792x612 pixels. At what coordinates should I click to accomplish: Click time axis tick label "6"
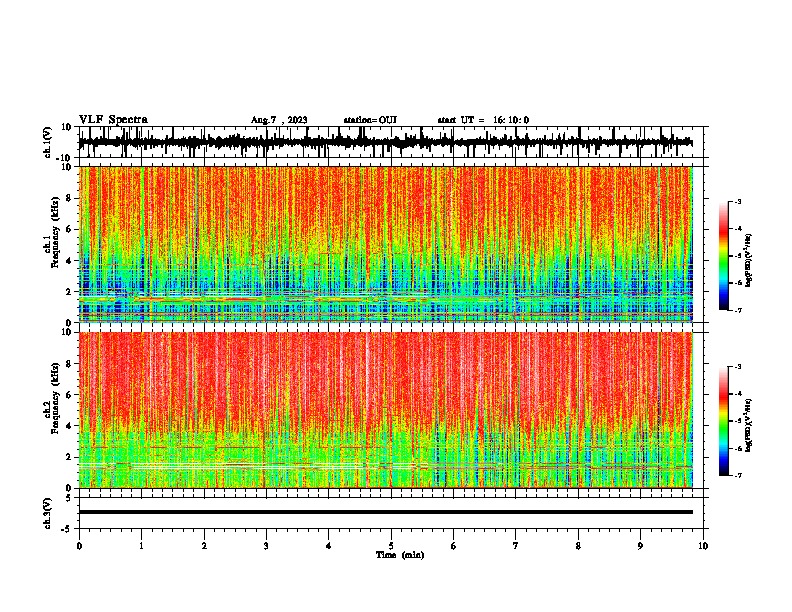point(454,546)
